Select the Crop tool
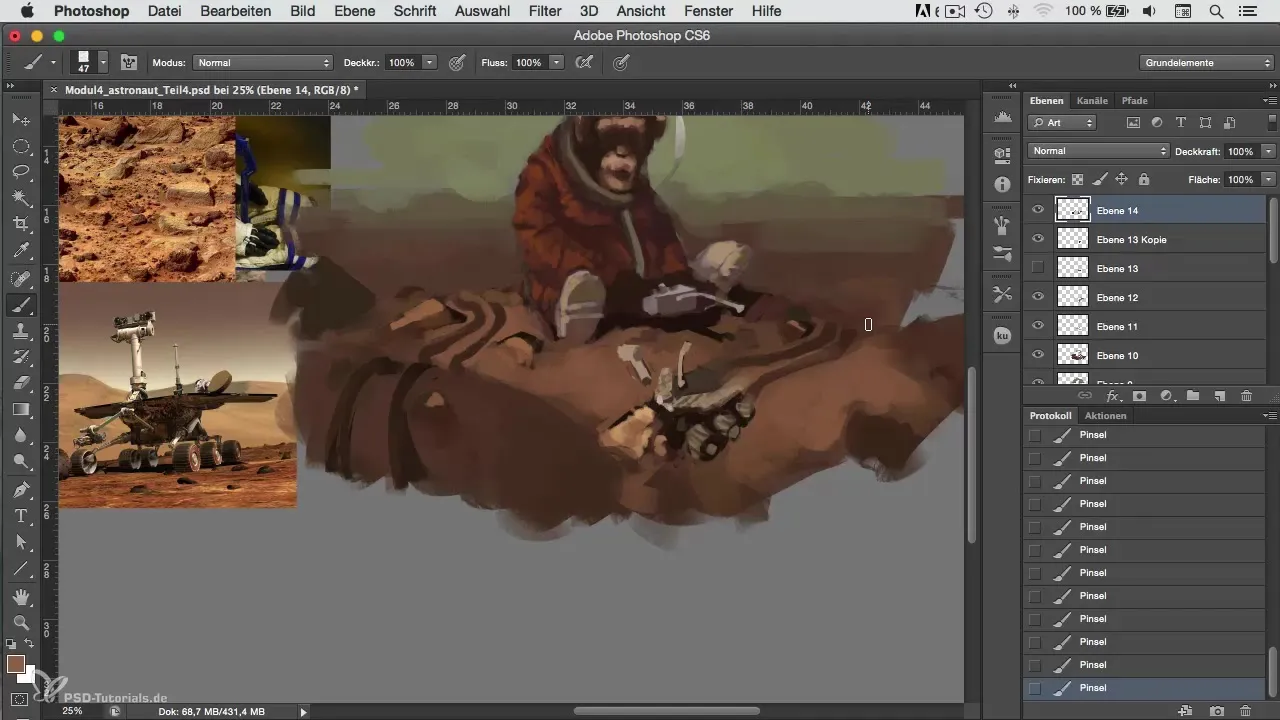1280x720 pixels. (x=21, y=224)
